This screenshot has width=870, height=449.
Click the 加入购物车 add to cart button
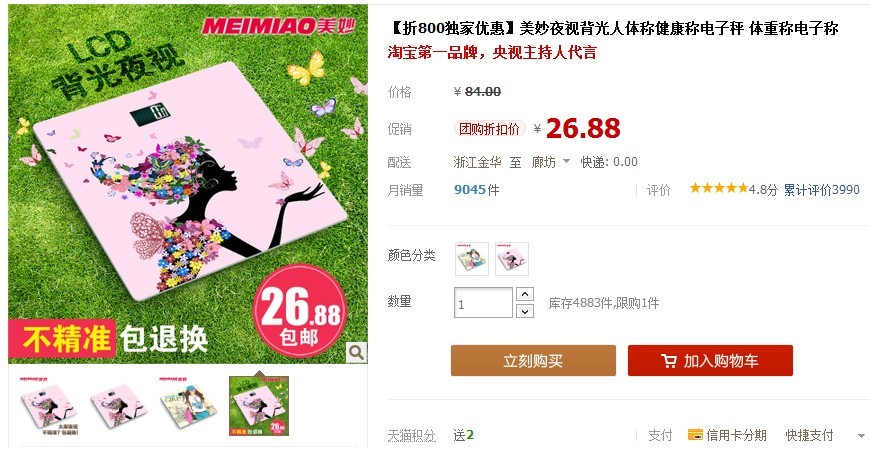point(710,361)
